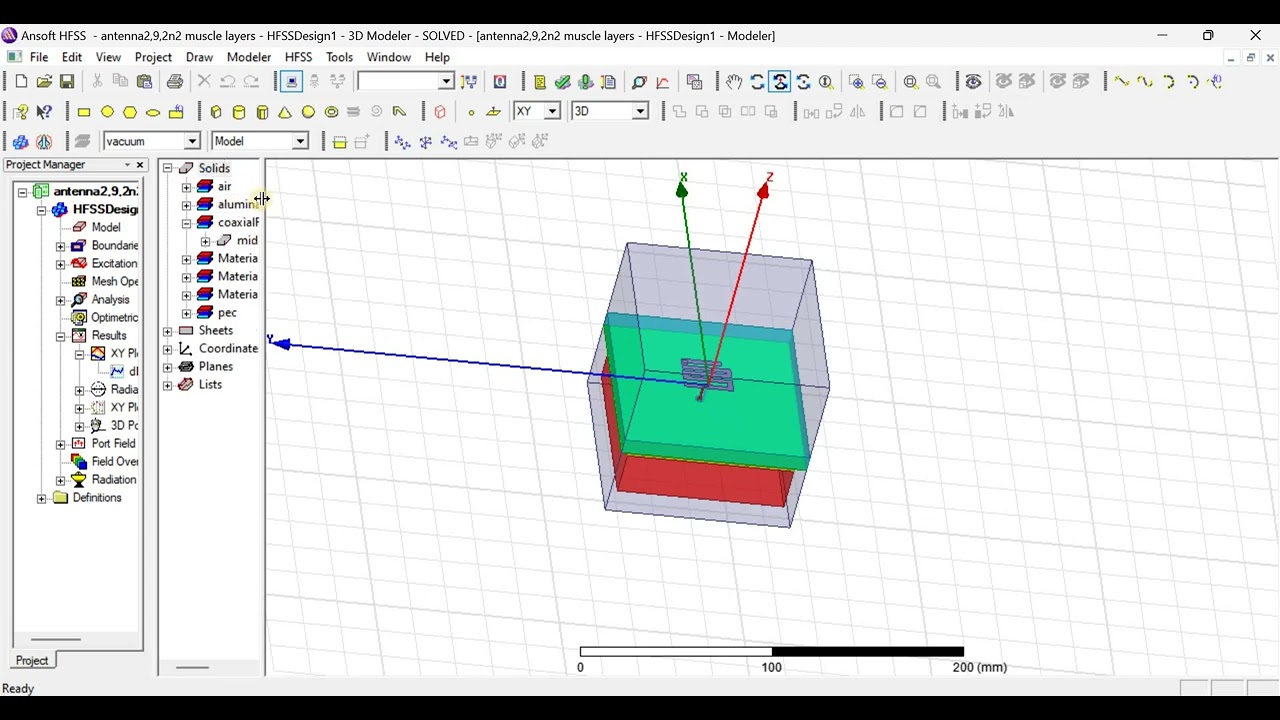This screenshot has width=1280, height=720.
Task: Switch to the Project tab
Action: tap(32, 661)
